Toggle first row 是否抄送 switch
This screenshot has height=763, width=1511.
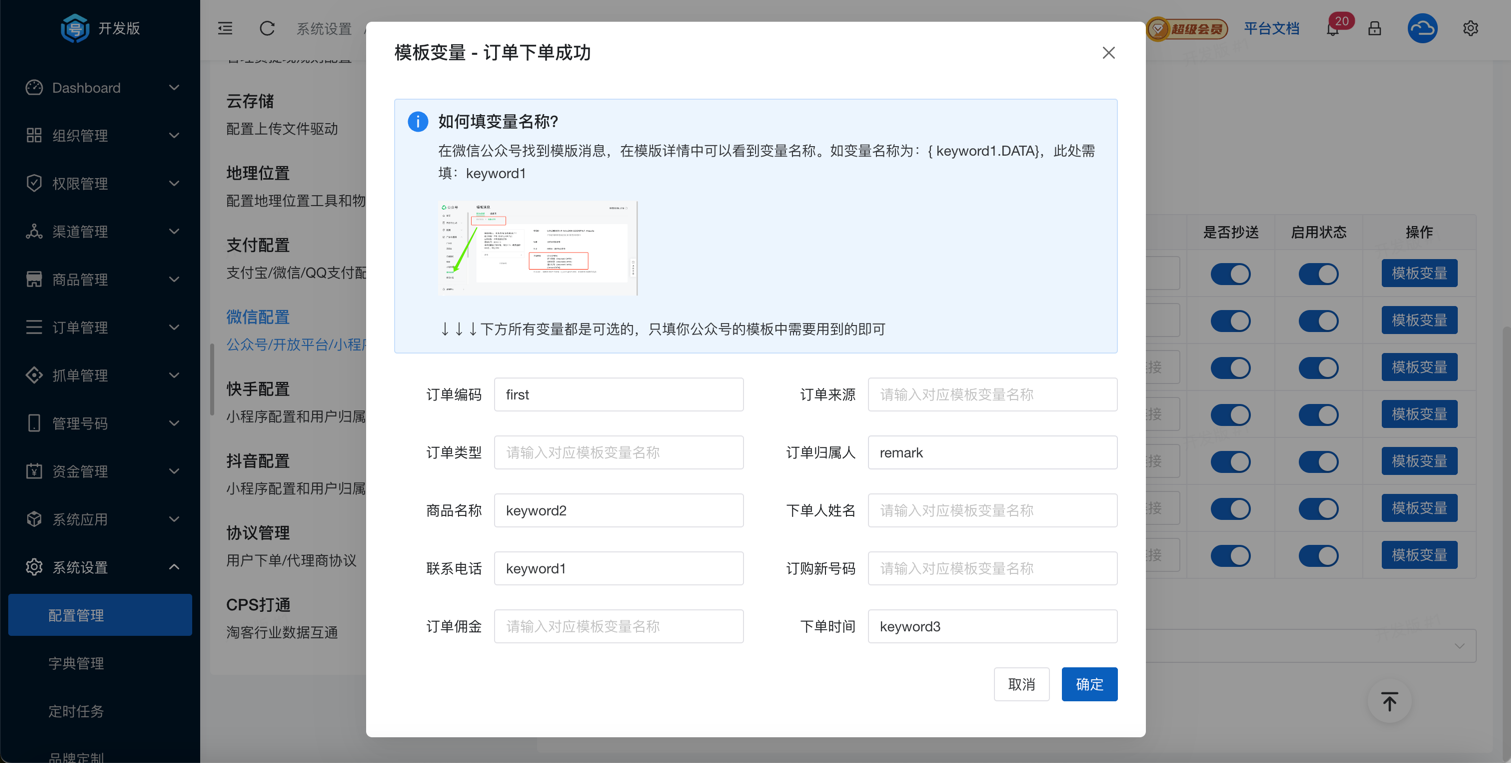point(1230,274)
